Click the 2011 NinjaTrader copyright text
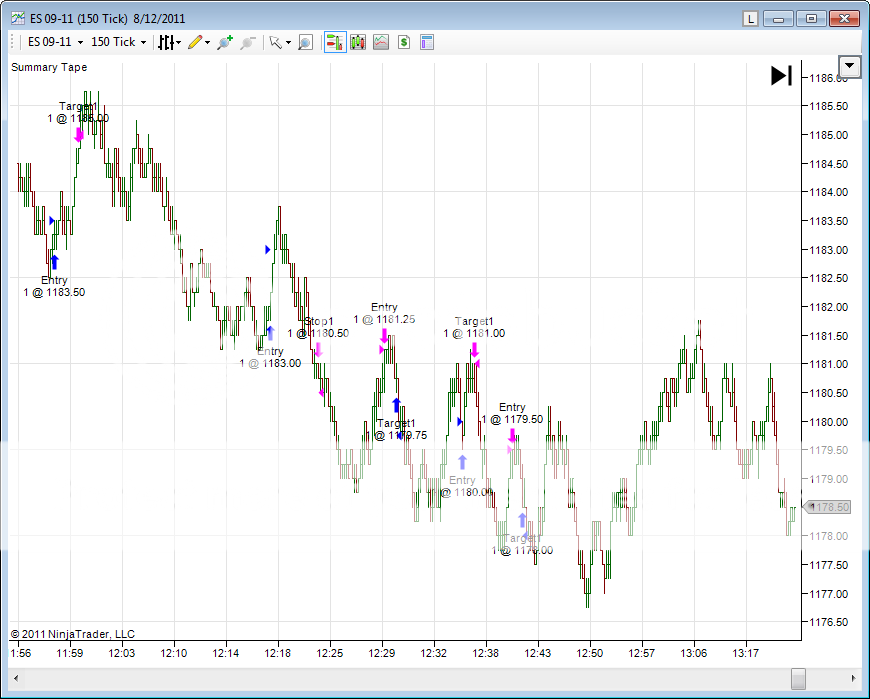 pyautogui.click(x=75, y=634)
